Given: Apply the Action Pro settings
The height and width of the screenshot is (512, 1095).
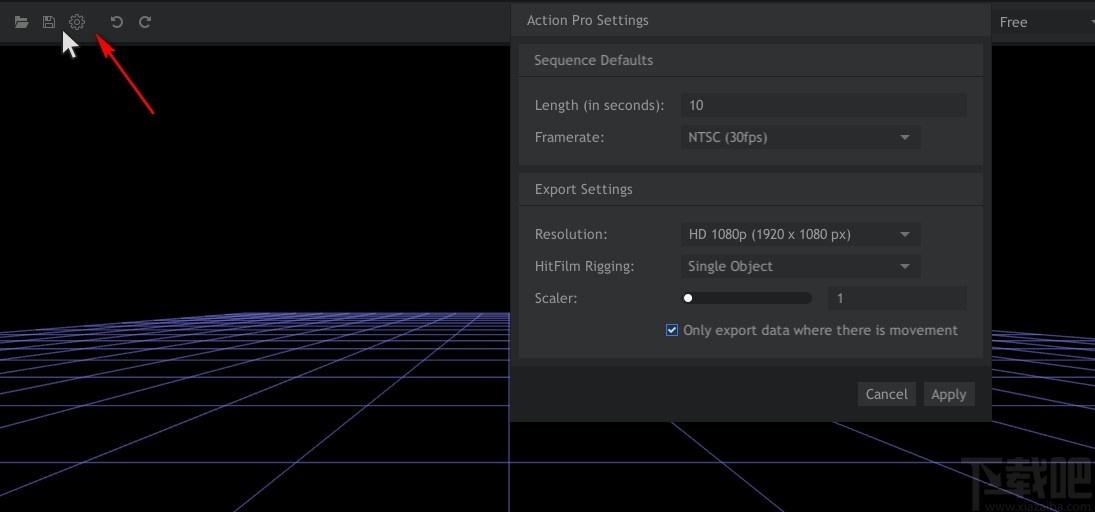Looking at the screenshot, I should pyautogui.click(x=948, y=394).
